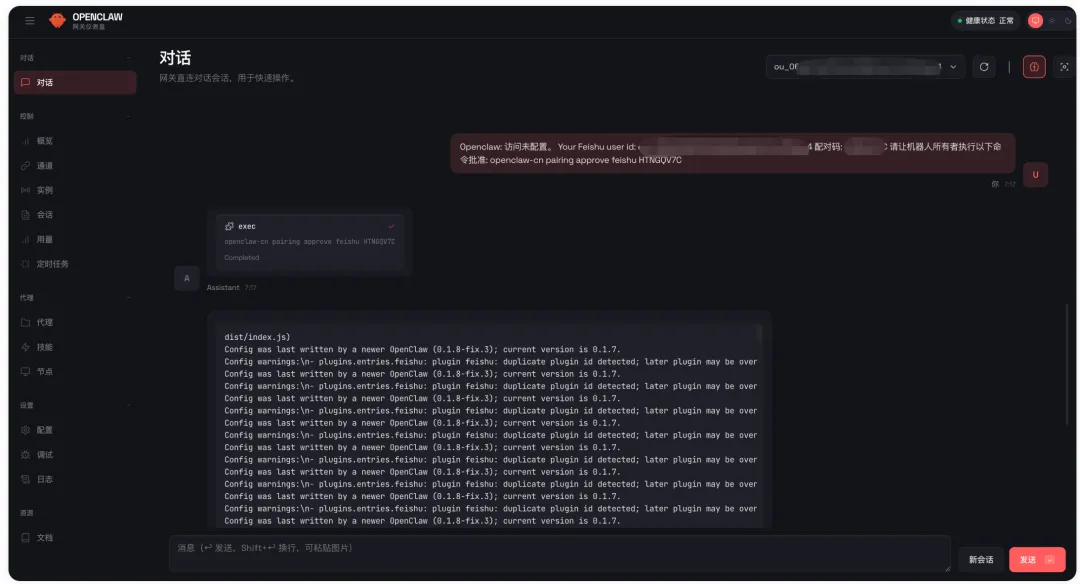Click the checkmark on exec card
The height and width of the screenshot is (584, 1080).
391,226
